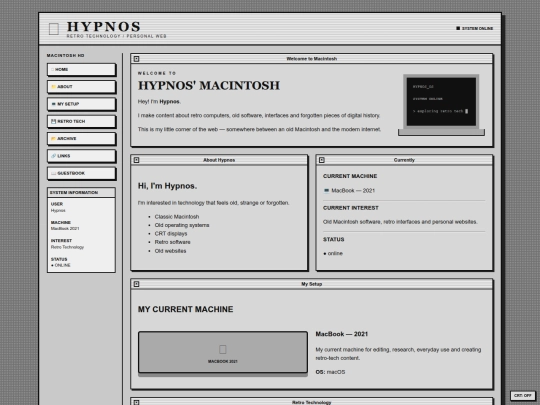This screenshot has height=405, width=540.
Task: Click the close box on Welcome to Macintosh window
Action: (136, 59)
